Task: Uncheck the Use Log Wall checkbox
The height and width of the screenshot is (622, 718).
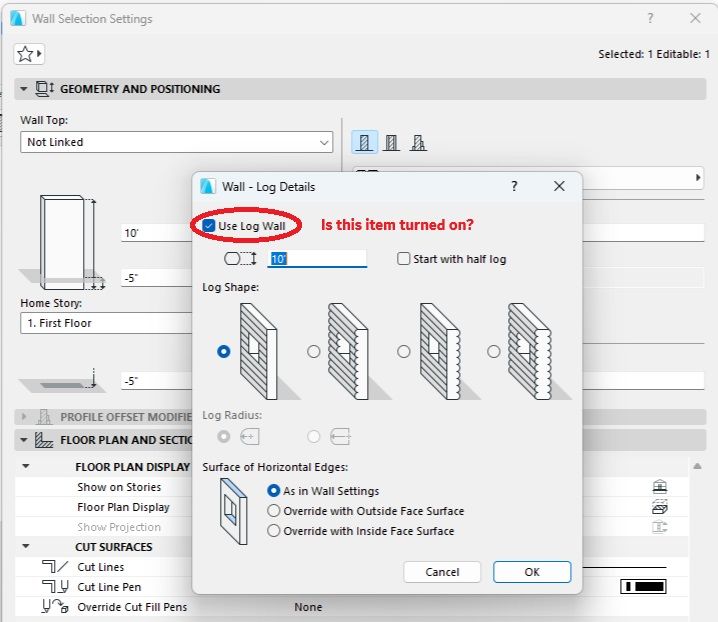Action: coord(209,226)
